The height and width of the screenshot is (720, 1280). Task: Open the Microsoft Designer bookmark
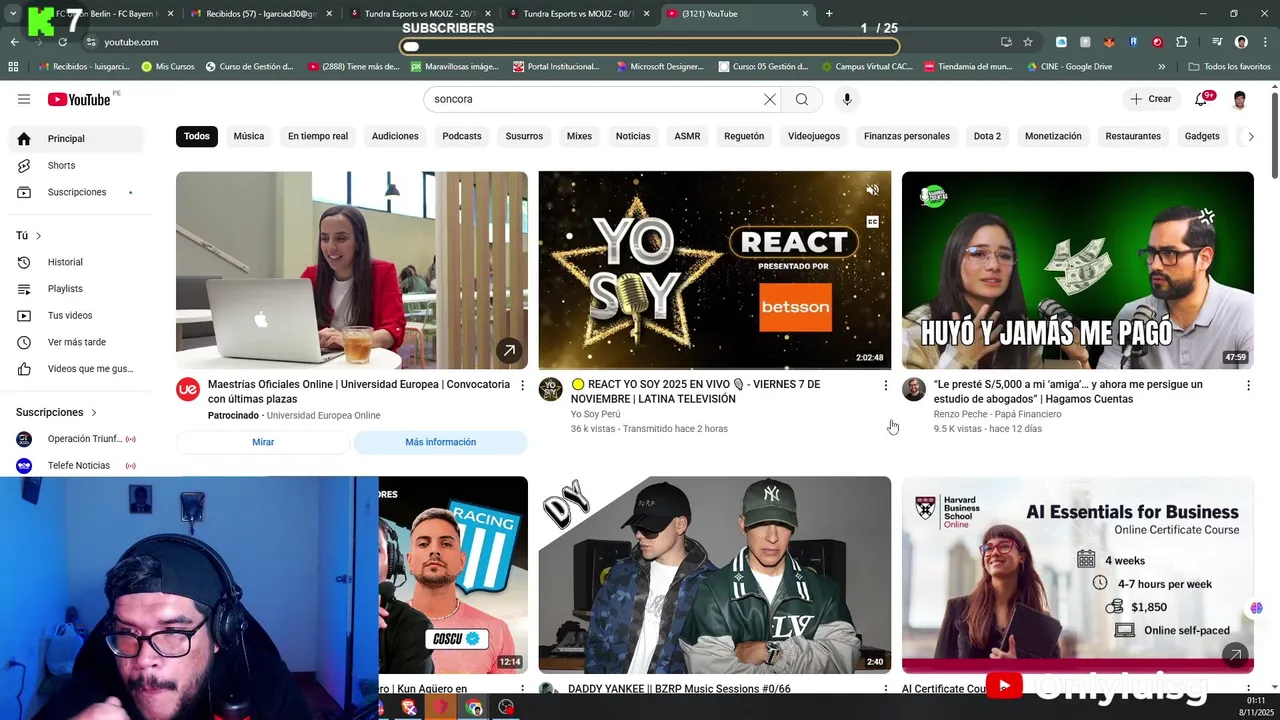coord(659,67)
